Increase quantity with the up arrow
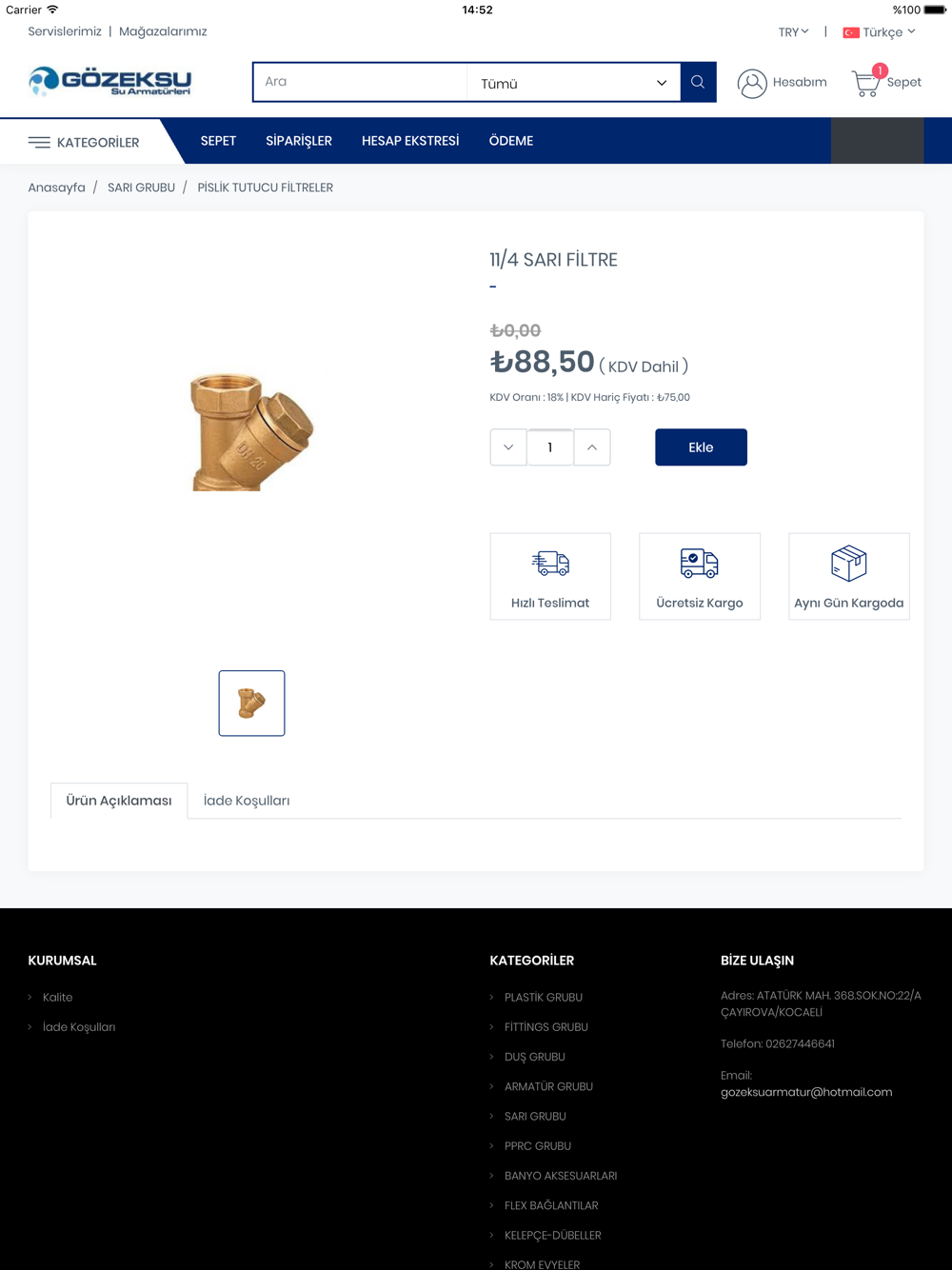952x1270 pixels. click(x=592, y=447)
